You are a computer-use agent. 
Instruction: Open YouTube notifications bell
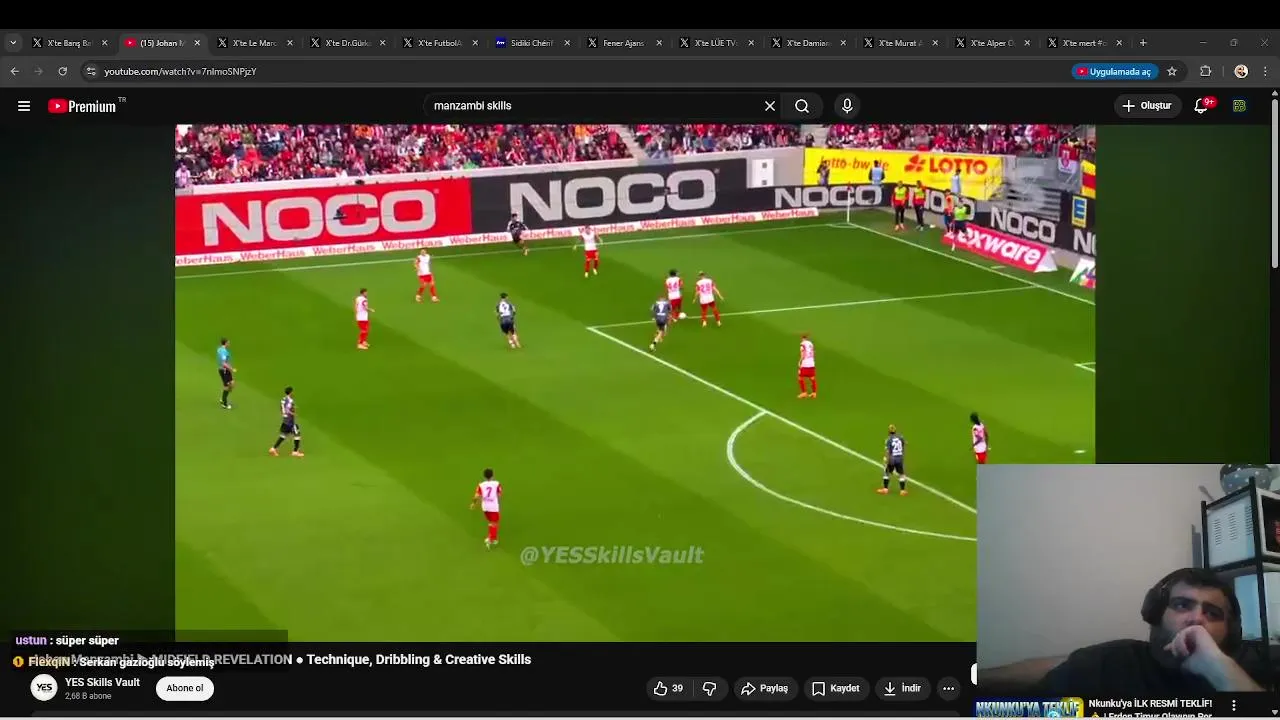[x=1202, y=106]
